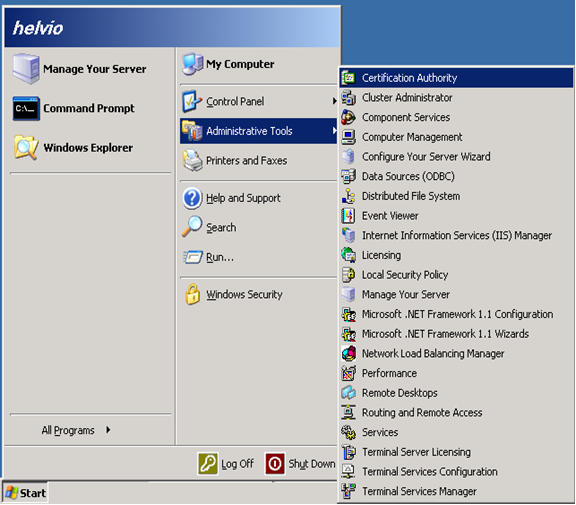Open Configure Your Server Wizard
Image resolution: width=576 pixels, height=505 pixels.
click(456, 157)
